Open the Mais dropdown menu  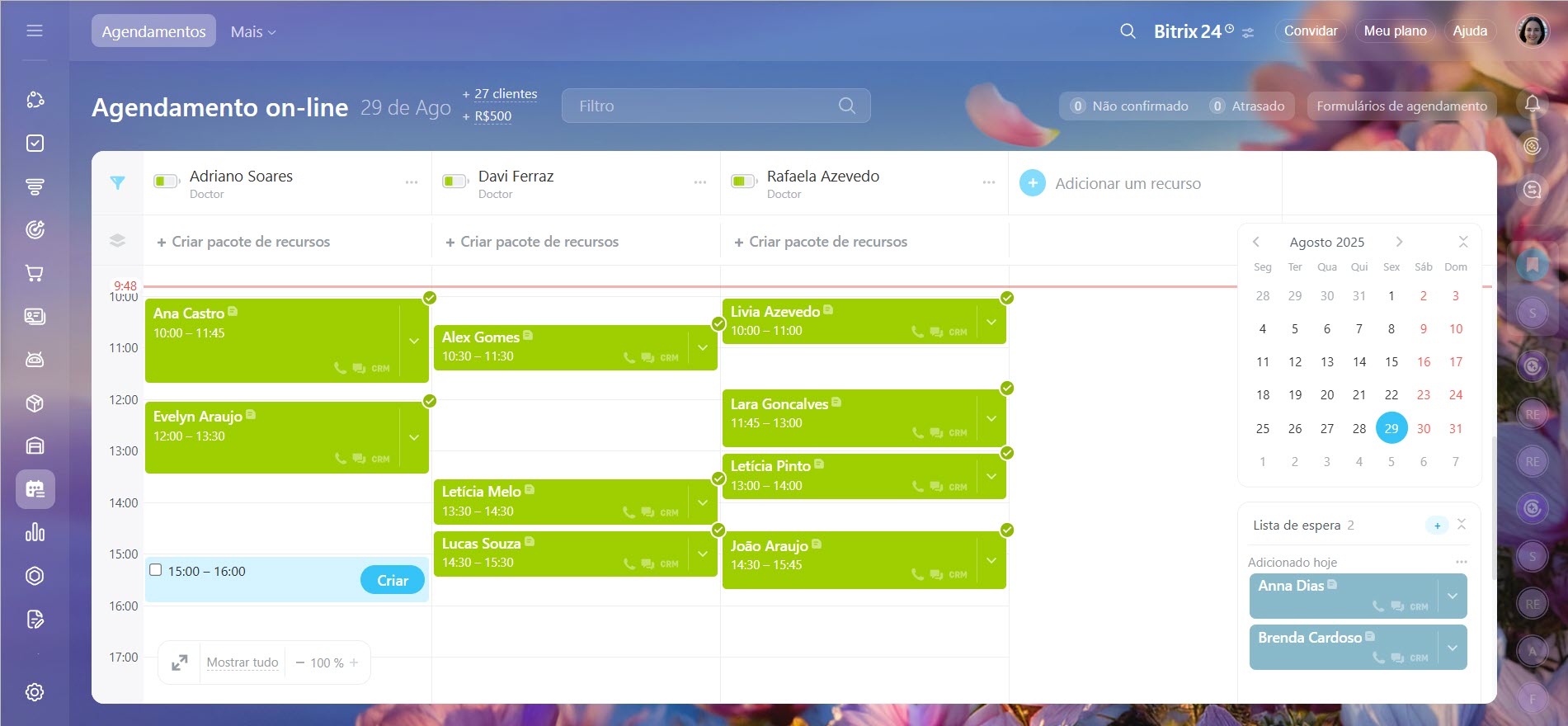pos(253,31)
